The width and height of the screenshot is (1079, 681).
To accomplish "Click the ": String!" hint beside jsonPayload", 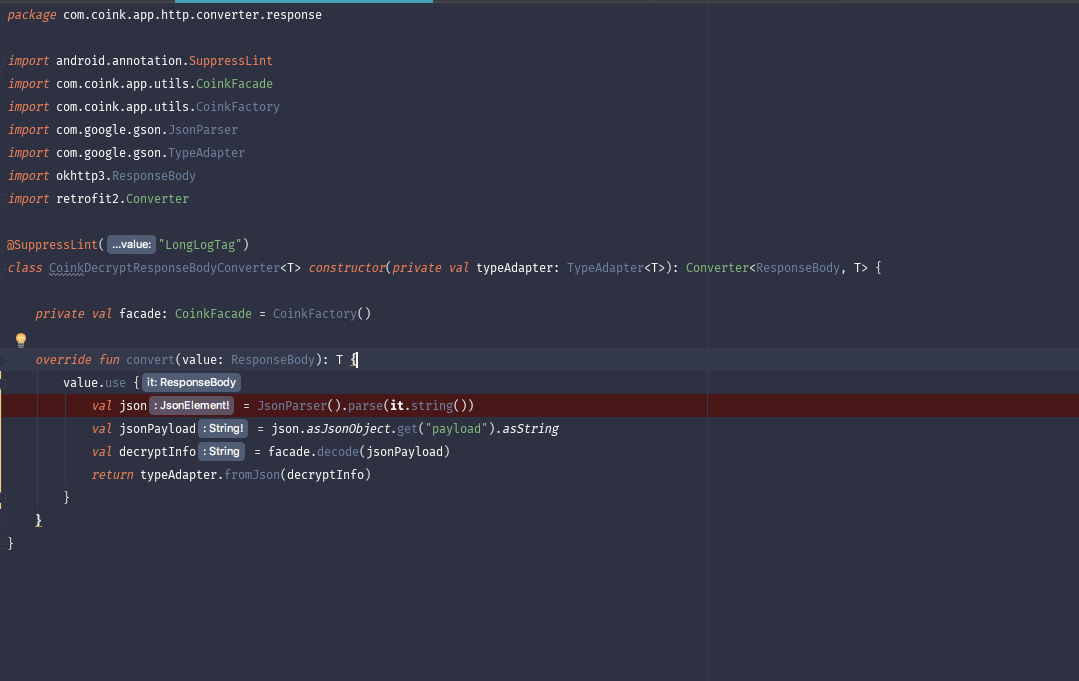I will 223,428.
